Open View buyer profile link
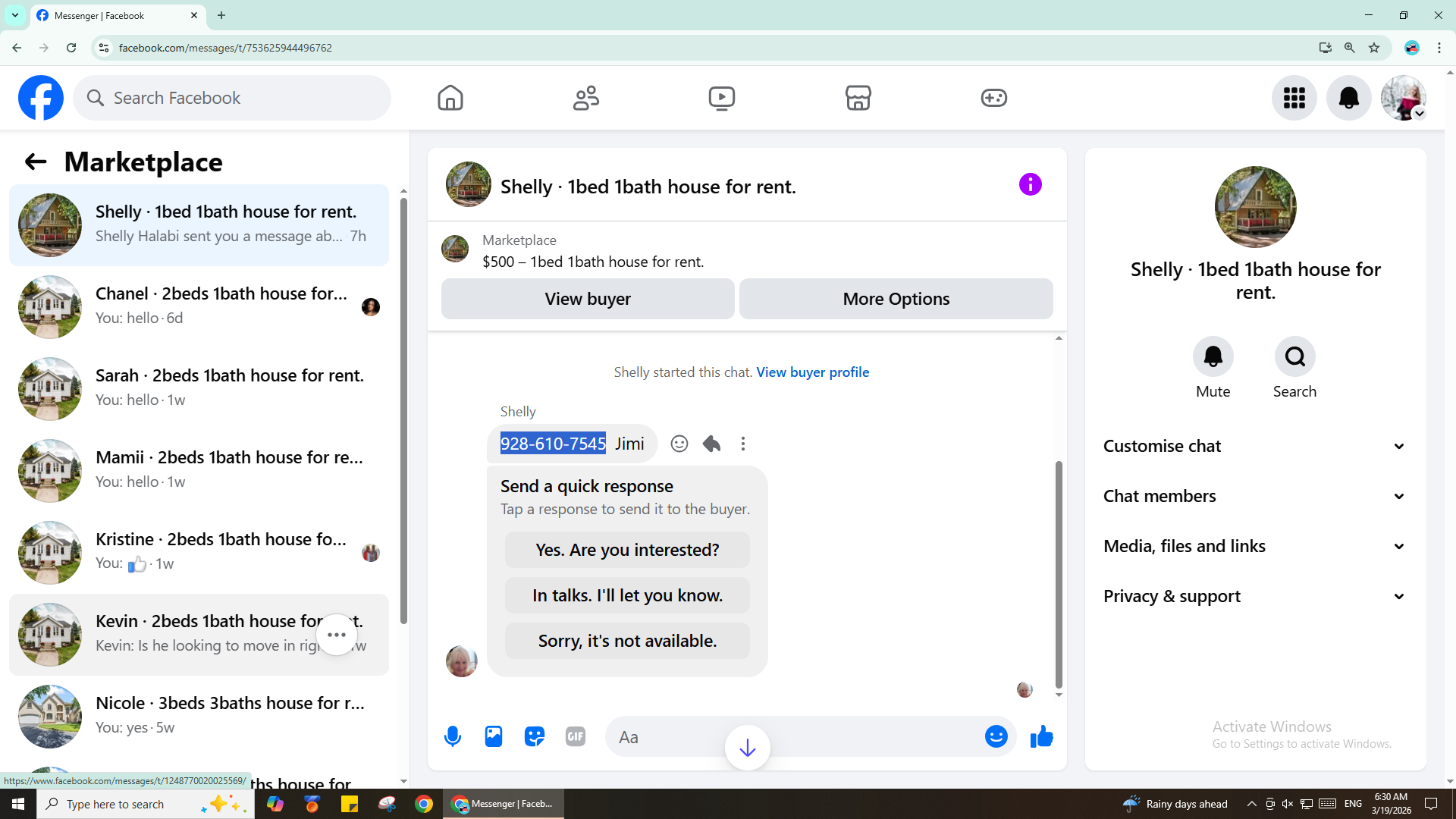This screenshot has width=1456, height=819. coord(812,372)
